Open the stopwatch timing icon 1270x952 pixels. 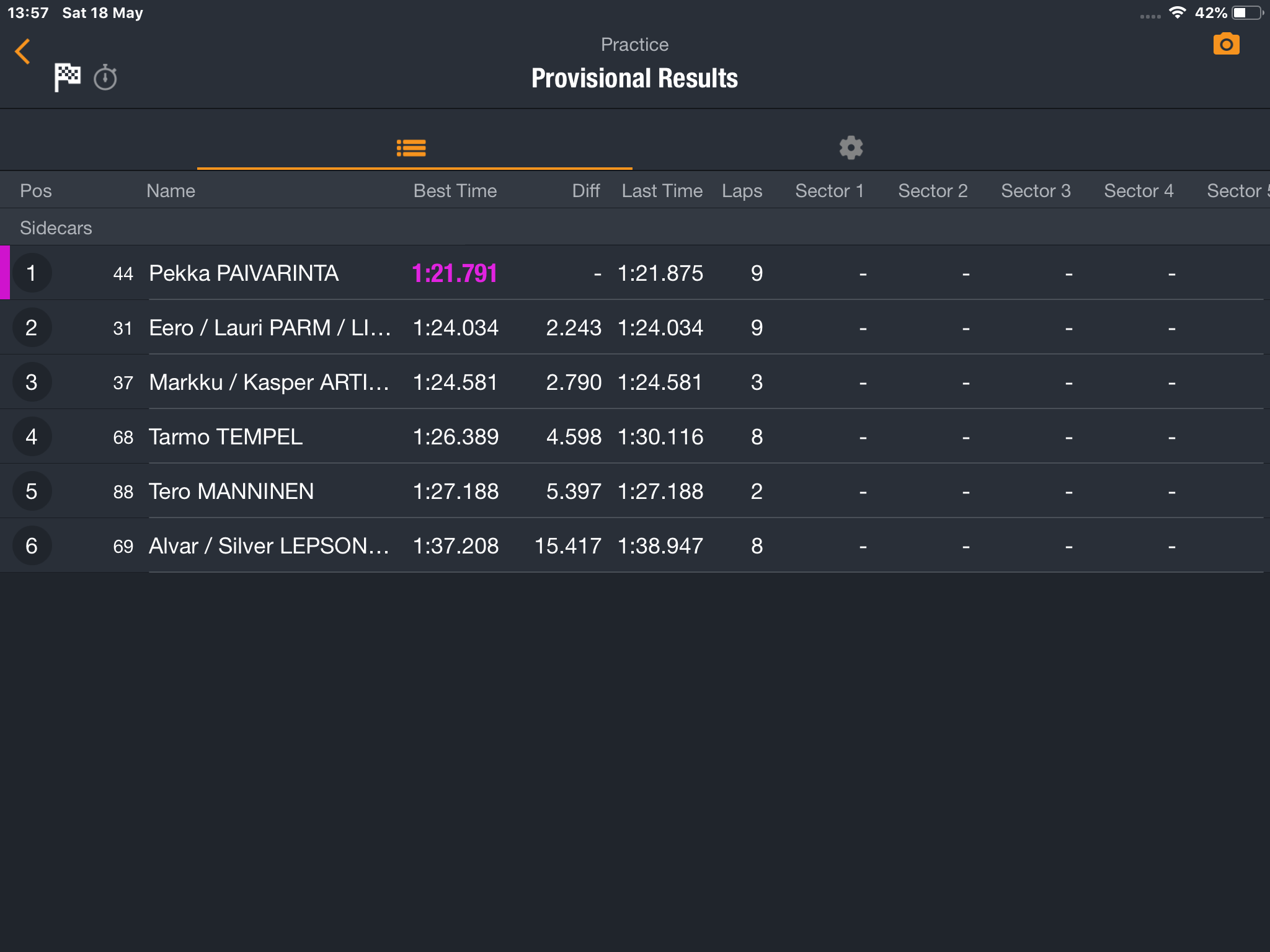105,77
